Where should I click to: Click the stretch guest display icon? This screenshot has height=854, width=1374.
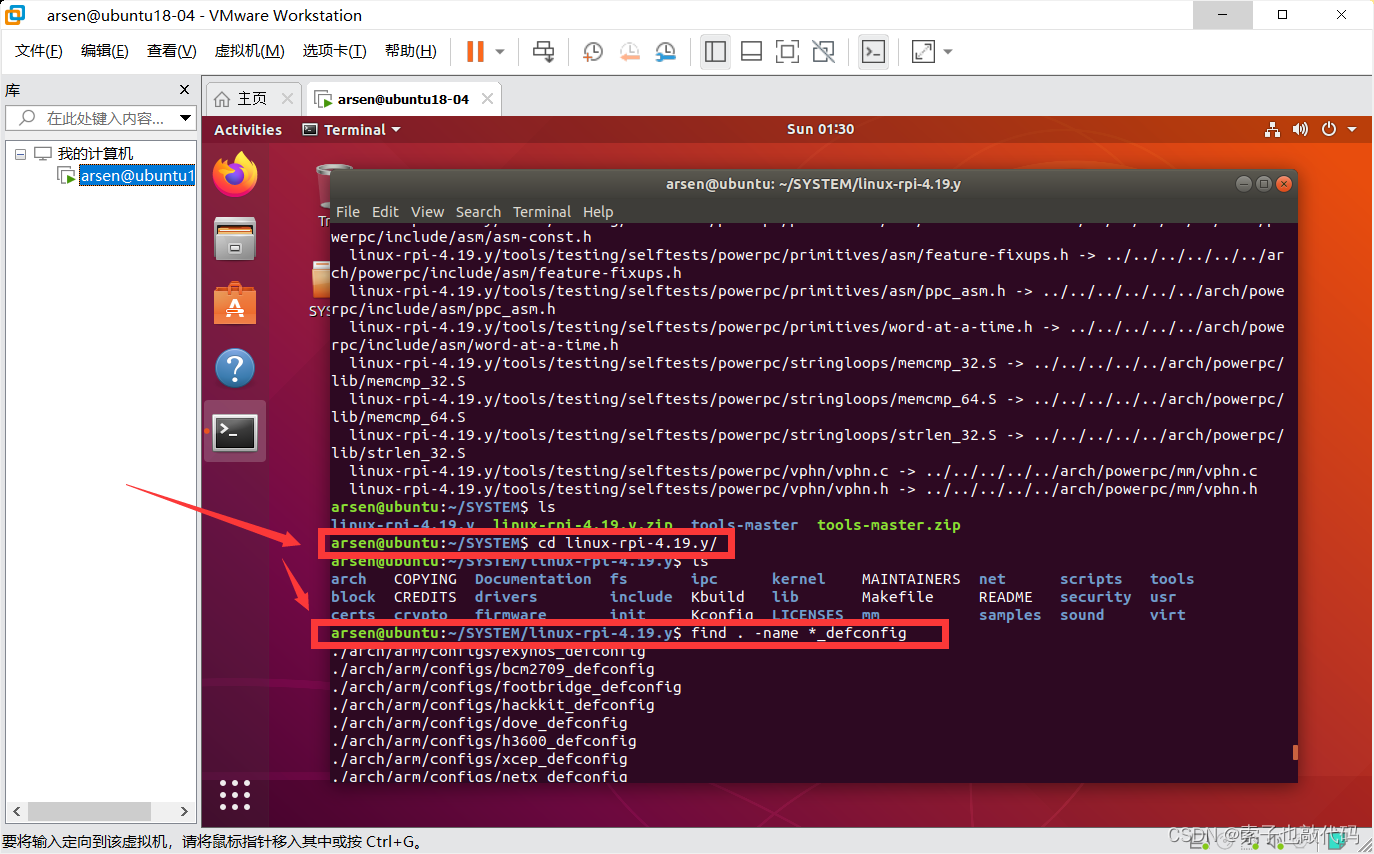(923, 51)
